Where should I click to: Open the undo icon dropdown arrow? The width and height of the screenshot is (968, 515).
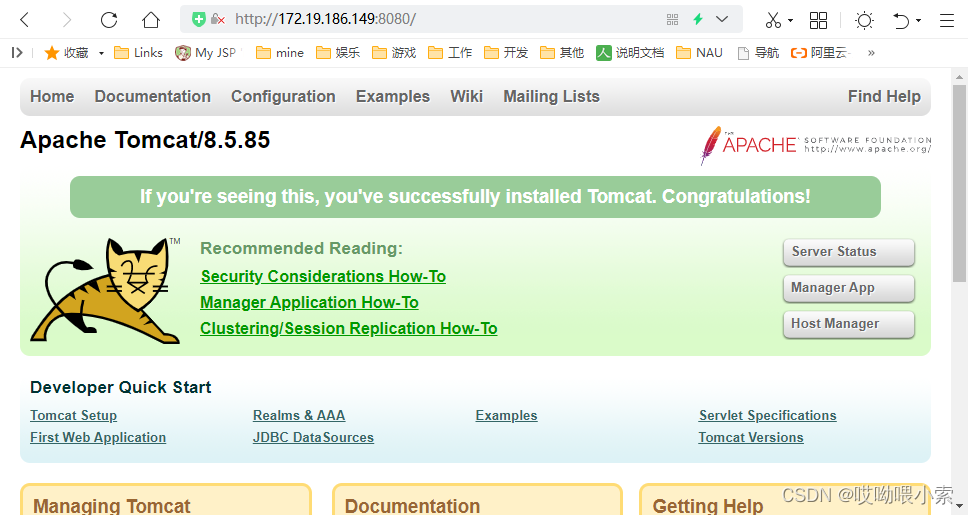[918, 21]
